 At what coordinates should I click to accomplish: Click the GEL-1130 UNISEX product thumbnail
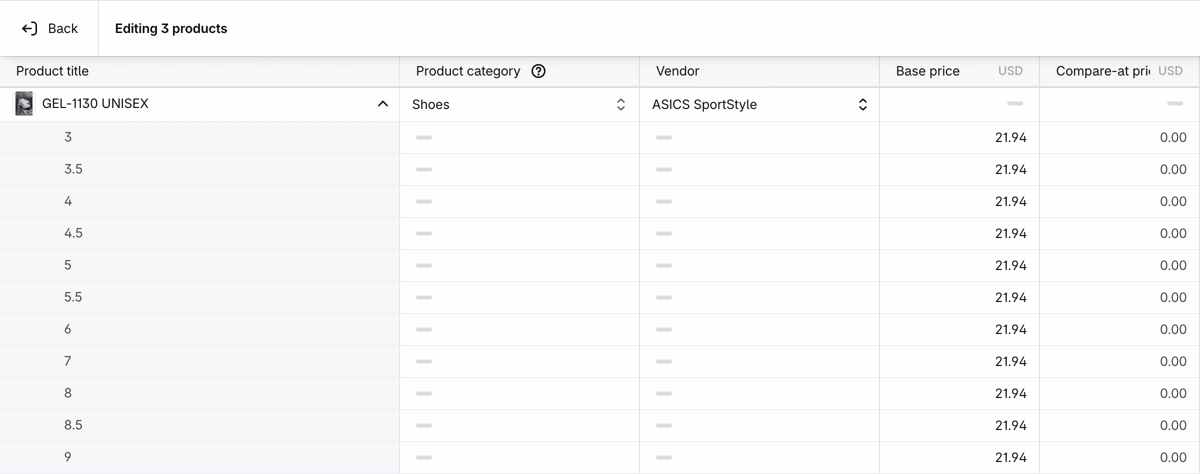[24, 104]
